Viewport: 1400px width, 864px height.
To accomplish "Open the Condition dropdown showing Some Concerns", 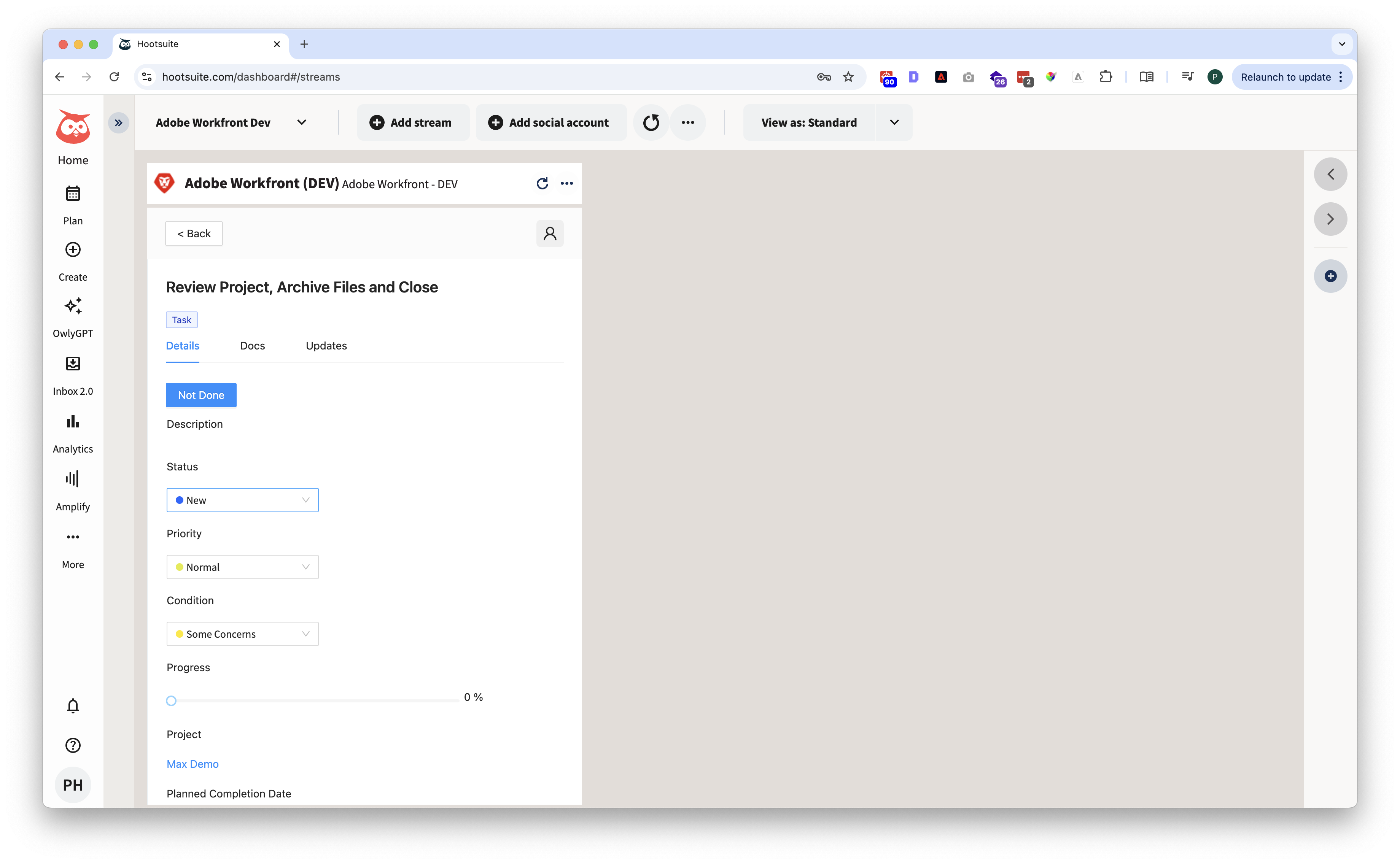I will click(242, 634).
